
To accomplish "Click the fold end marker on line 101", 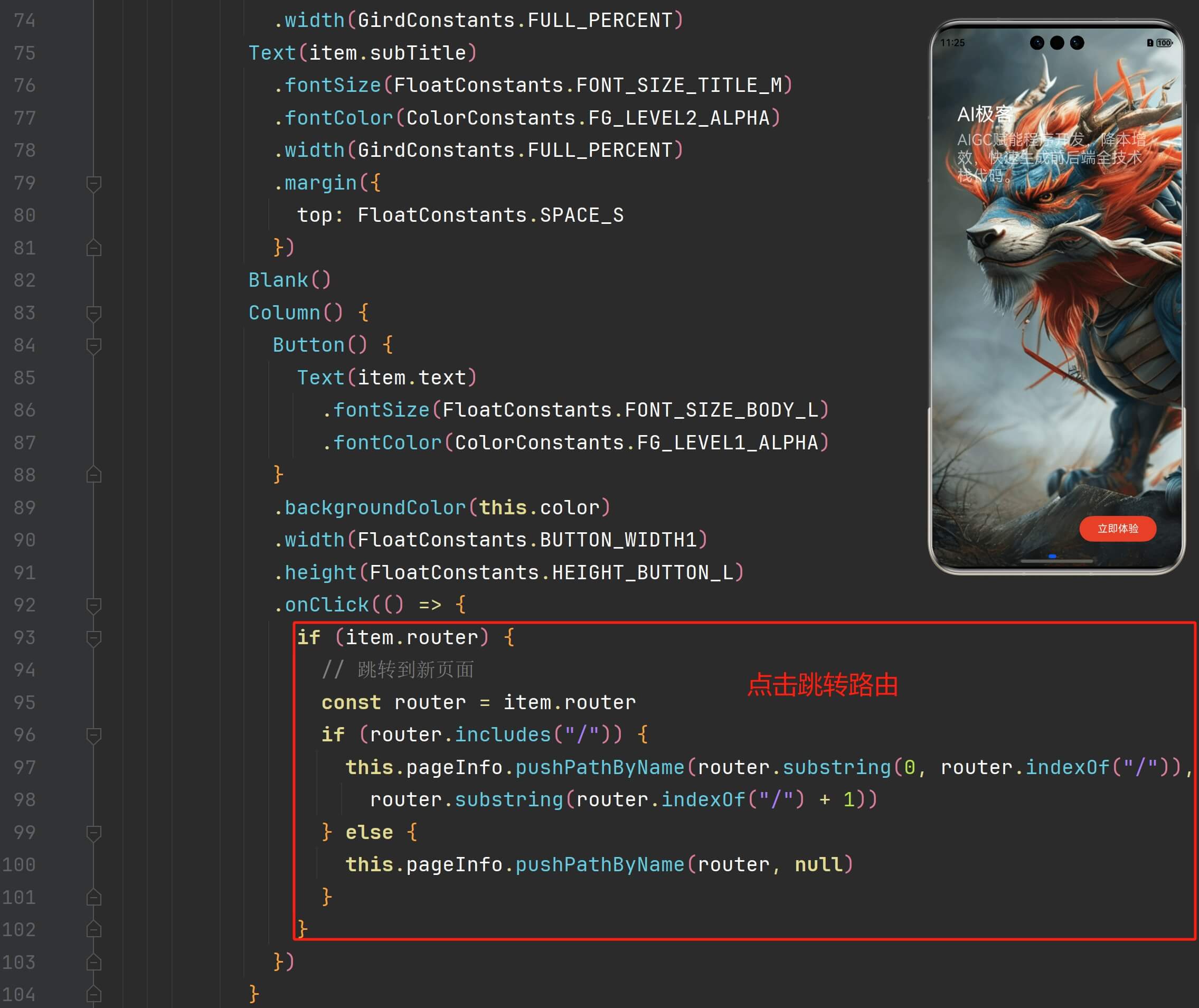I will click(x=93, y=897).
